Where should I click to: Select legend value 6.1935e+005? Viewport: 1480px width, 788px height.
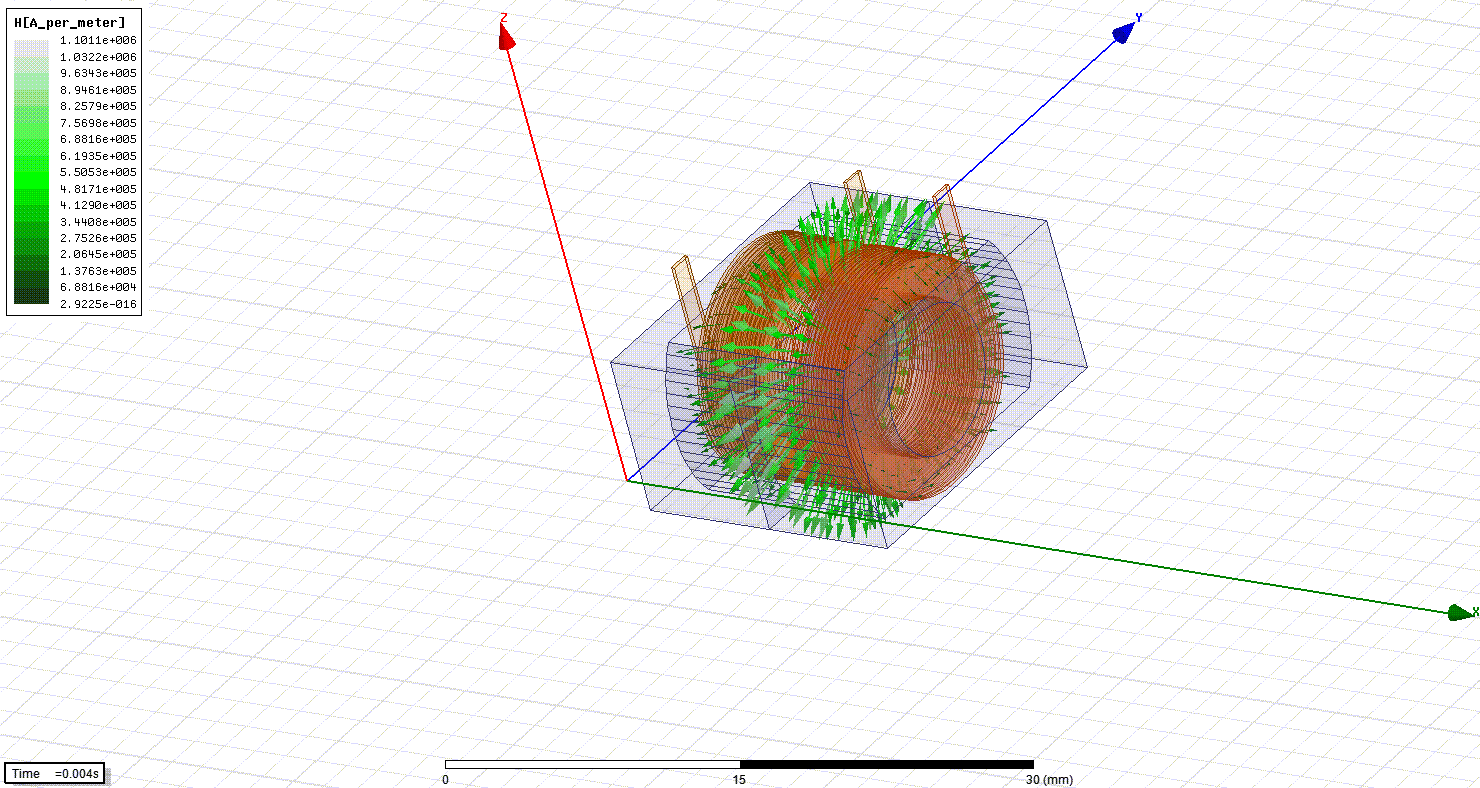tap(98, 156)
